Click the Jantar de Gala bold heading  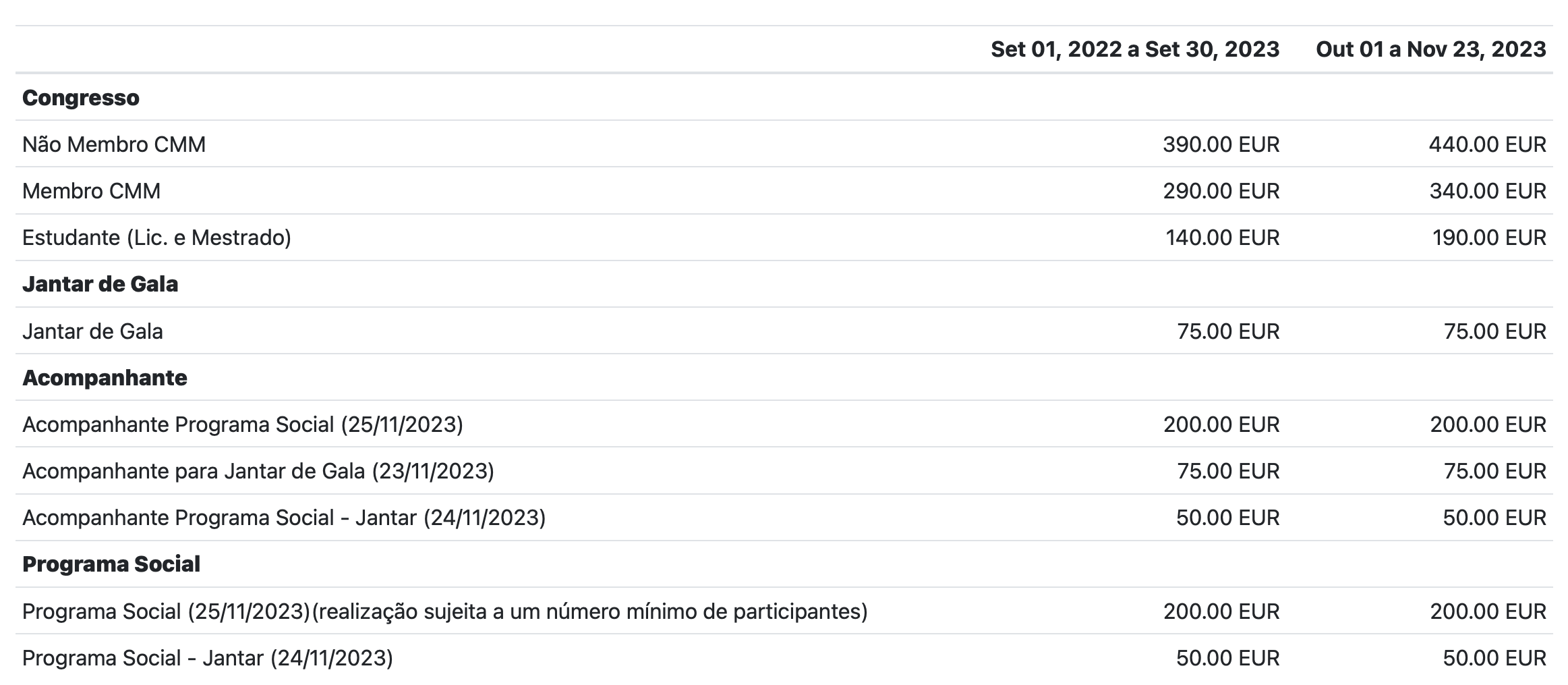tap(100, 284)
